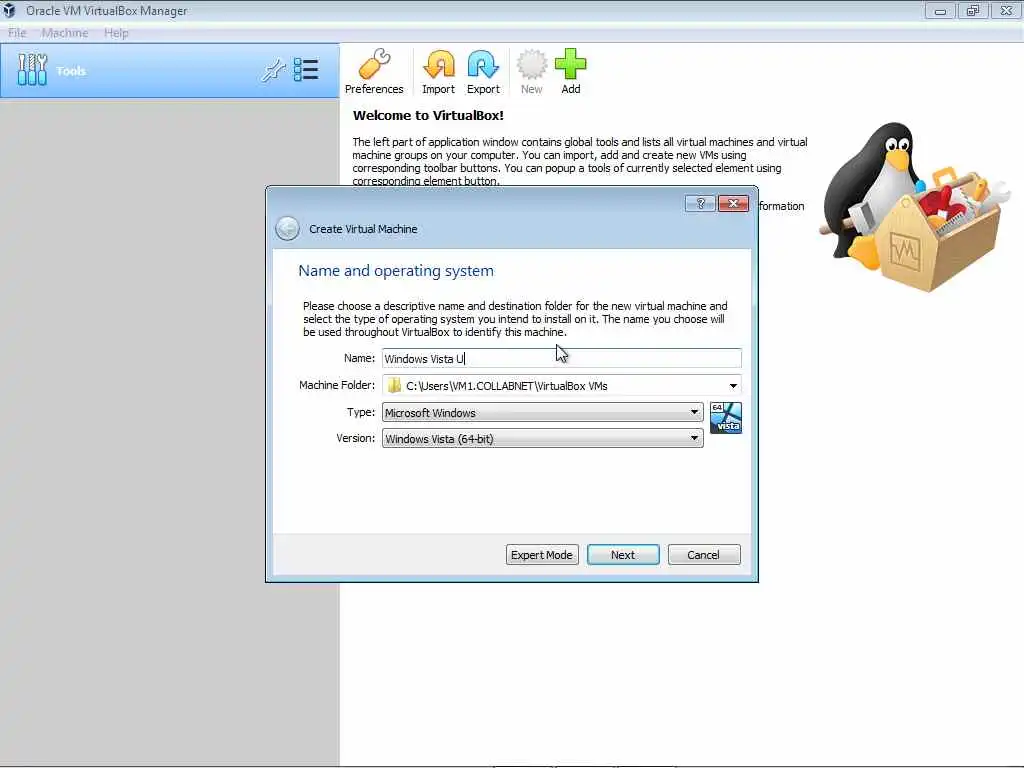Viewport: 1024px width, 768px height.
Task: Expand the Machine Folder dropdown
Action: (733, 386)
